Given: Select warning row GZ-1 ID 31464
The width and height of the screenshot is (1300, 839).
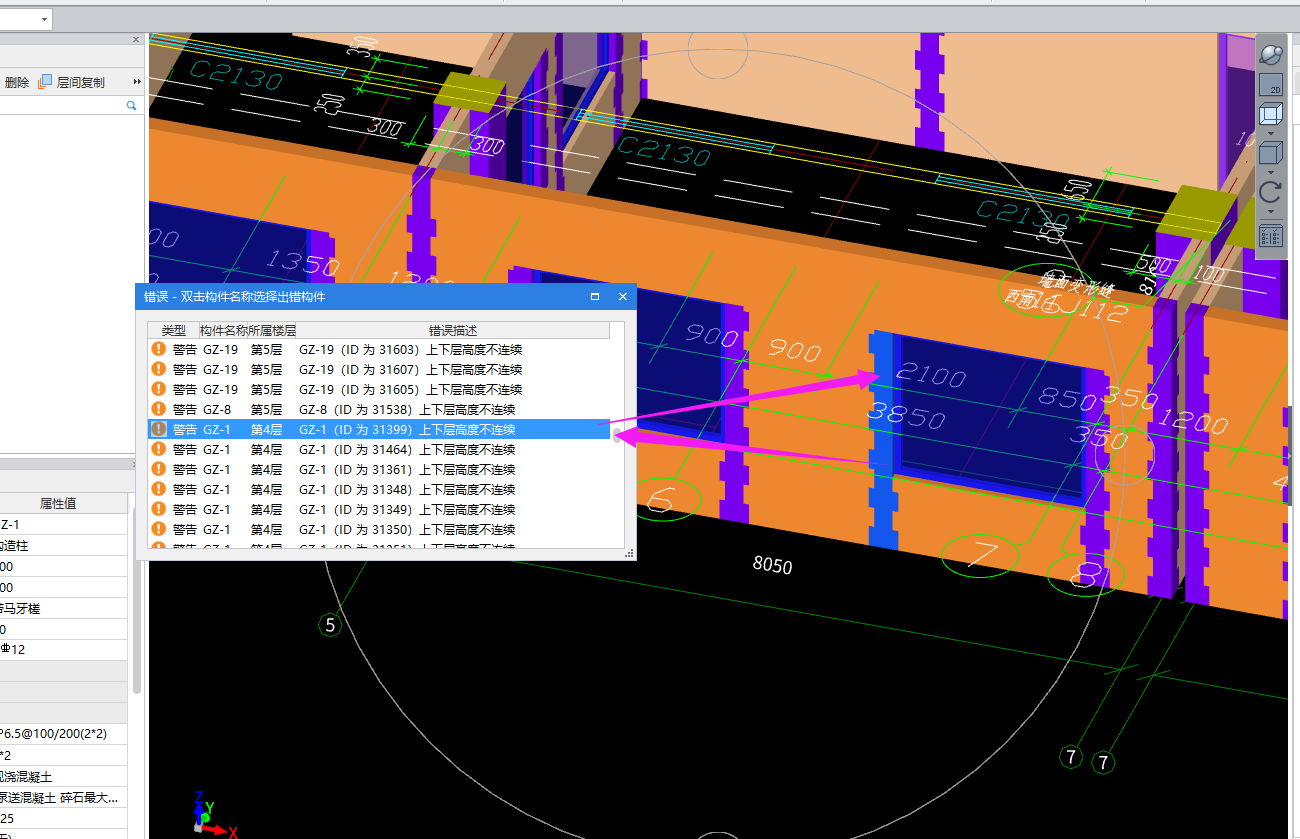Looking at the screenshot, I should coord(379,450).
